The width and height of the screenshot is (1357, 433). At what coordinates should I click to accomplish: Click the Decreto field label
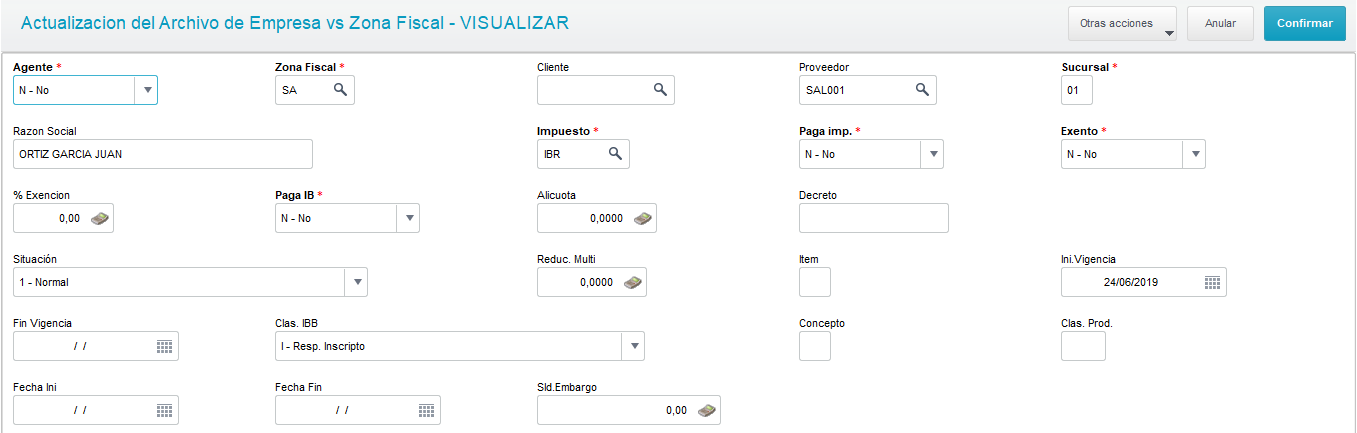818,195
